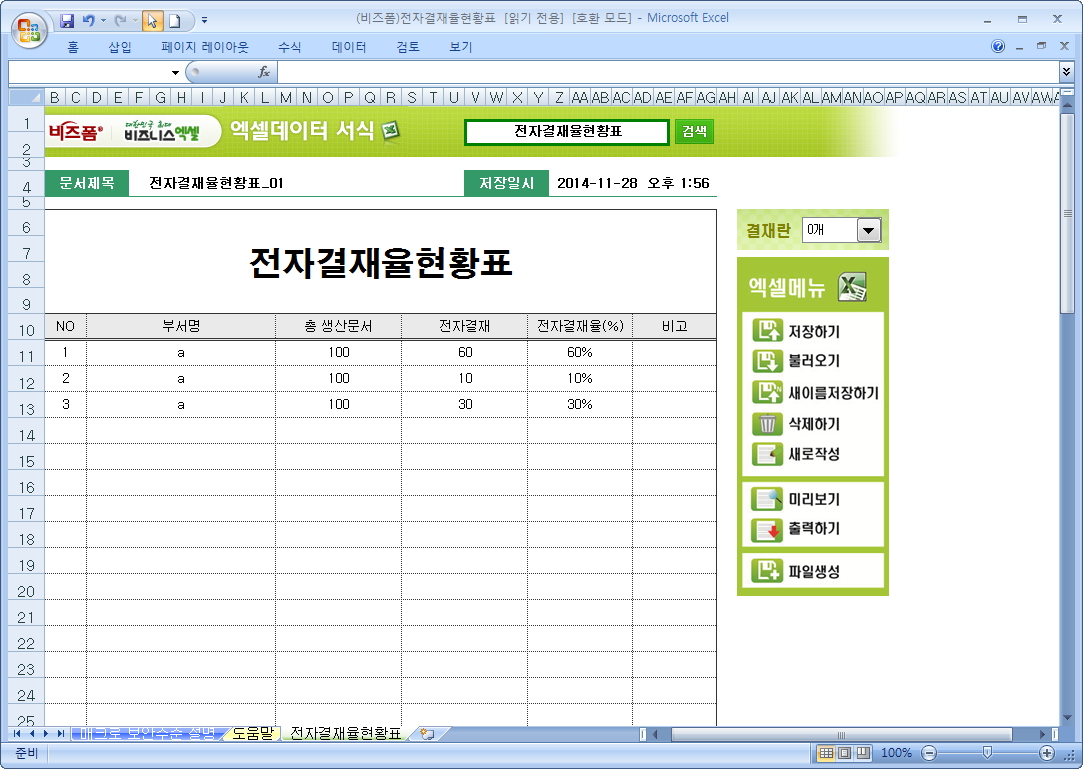Switch to the 도움말 sheet tab
Screen dimensions: 1083x769
point(252,734)
